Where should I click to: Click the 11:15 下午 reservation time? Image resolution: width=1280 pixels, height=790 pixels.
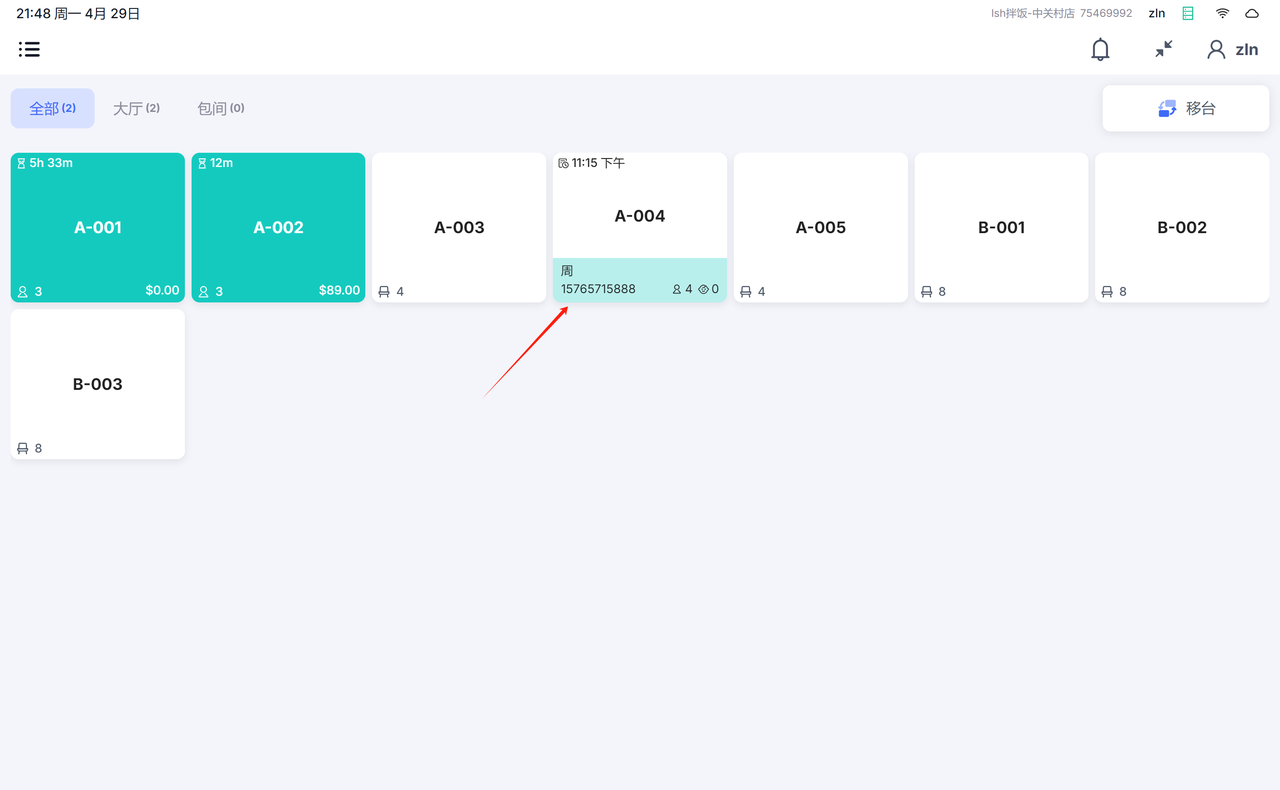click(598, 163)
